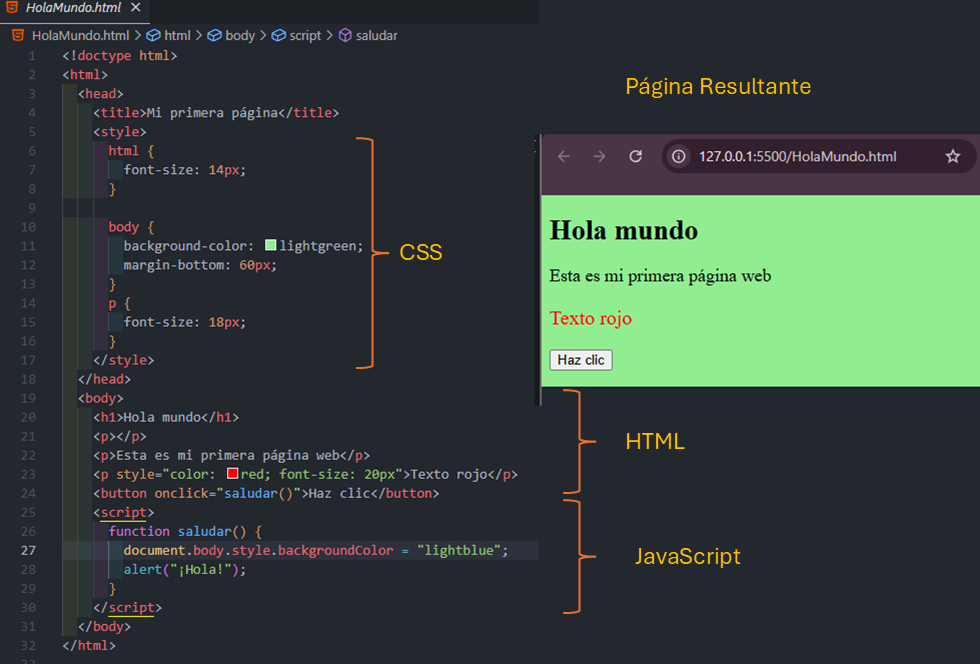
Task: Open the lightgreen color swatch picker
Action: click(x=271, y=246)
